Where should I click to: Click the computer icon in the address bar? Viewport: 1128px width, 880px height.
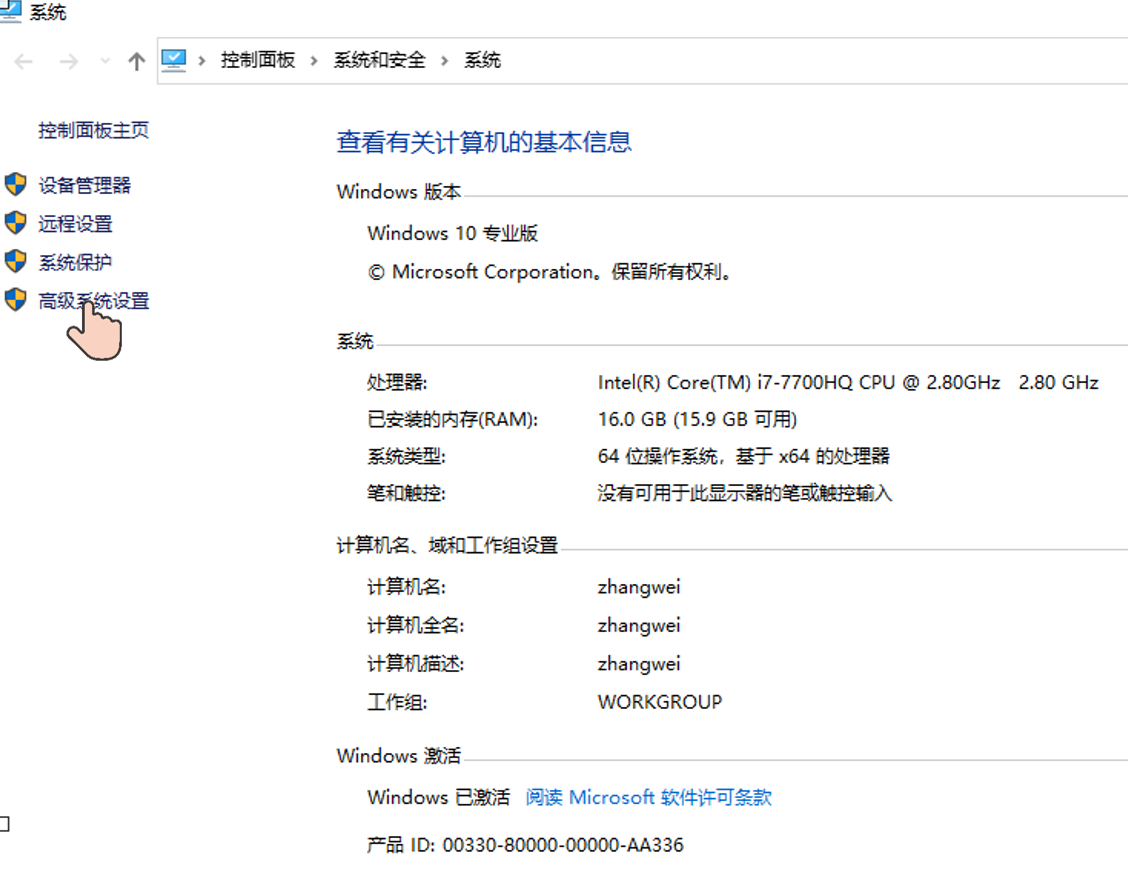[x=172, y=60]
